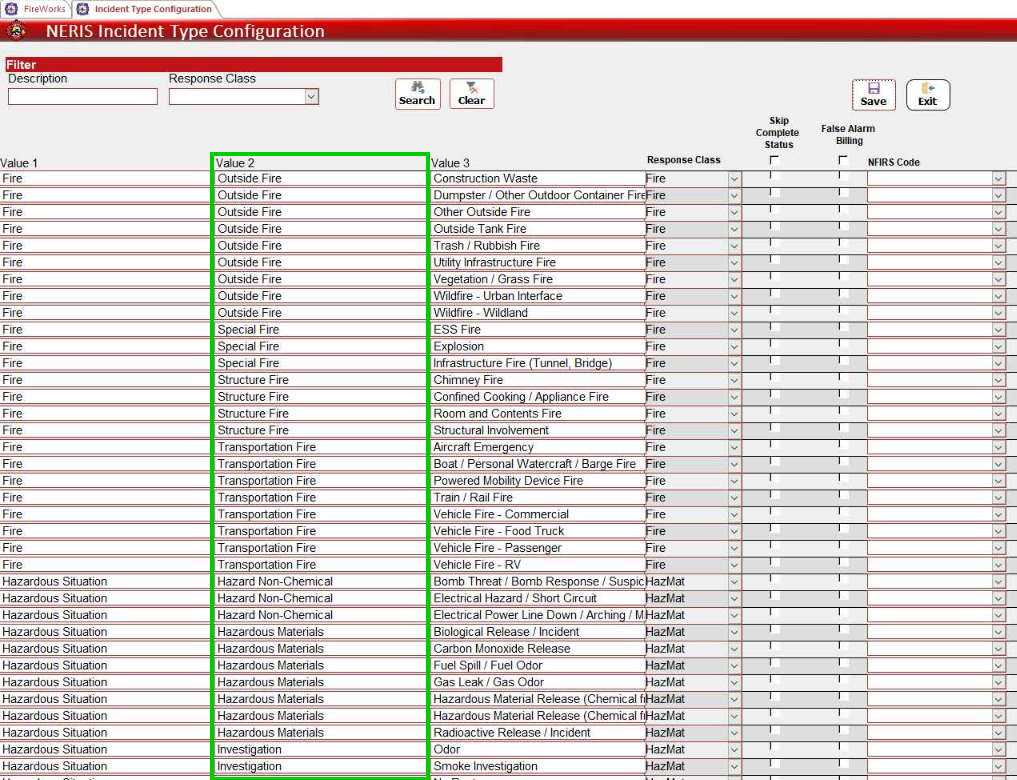Toggle the Skip Complete Status header checkbox

(774, 160)
